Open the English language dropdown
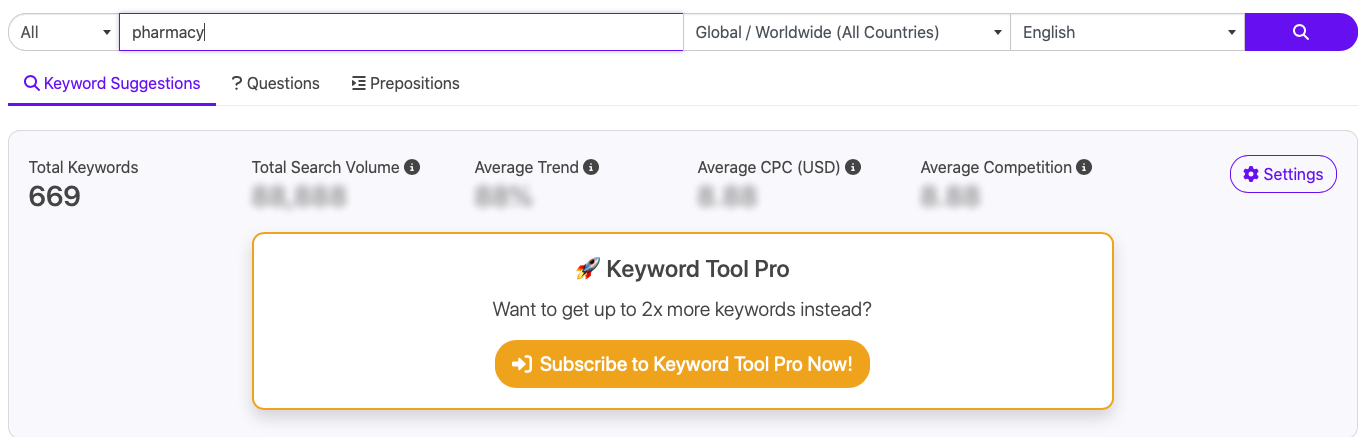This screenshot has height=437, width=1360. pyautogui.click(x=1127, y=32)
